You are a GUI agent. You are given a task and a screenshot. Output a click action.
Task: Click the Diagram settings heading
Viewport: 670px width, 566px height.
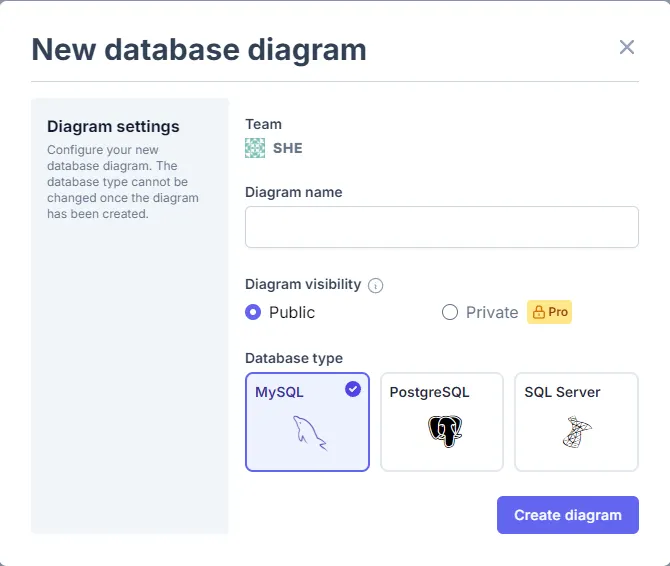point(113,126)
